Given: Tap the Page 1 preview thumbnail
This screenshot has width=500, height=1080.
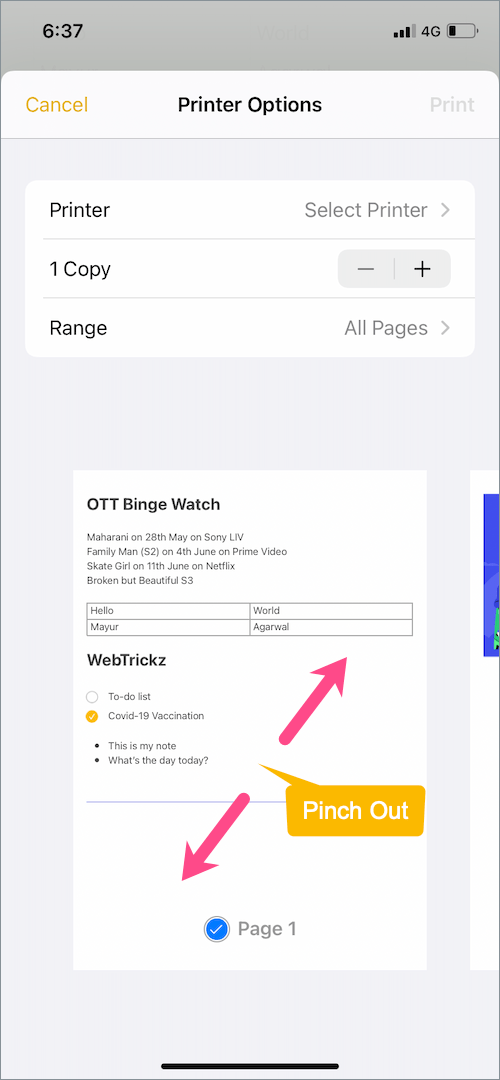Looking at the screenshot, I should pyautogui.click(x=250, y=720).
